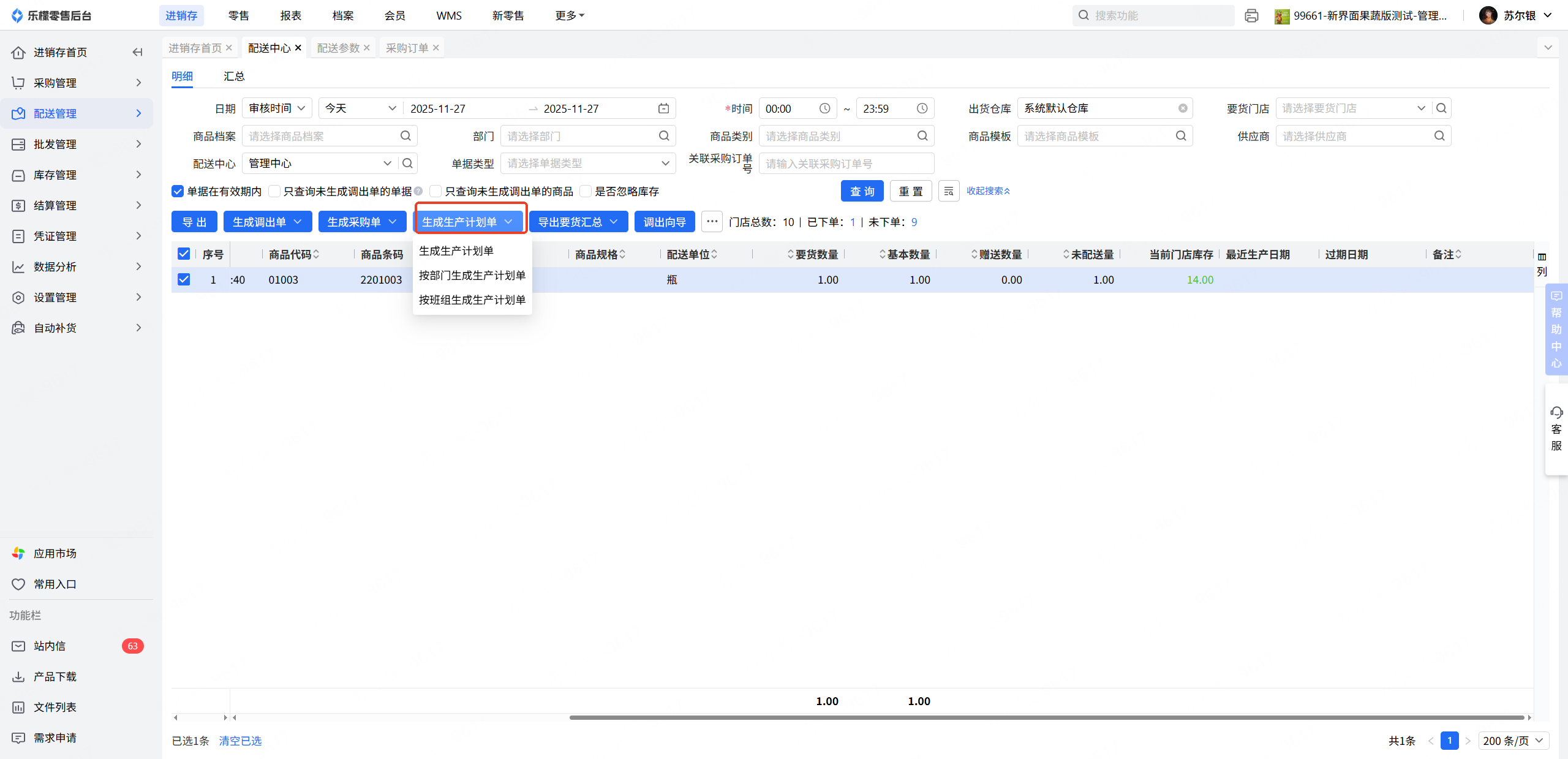
Task: Click the filter settings icon beside 重置
Action: [948, 191]
